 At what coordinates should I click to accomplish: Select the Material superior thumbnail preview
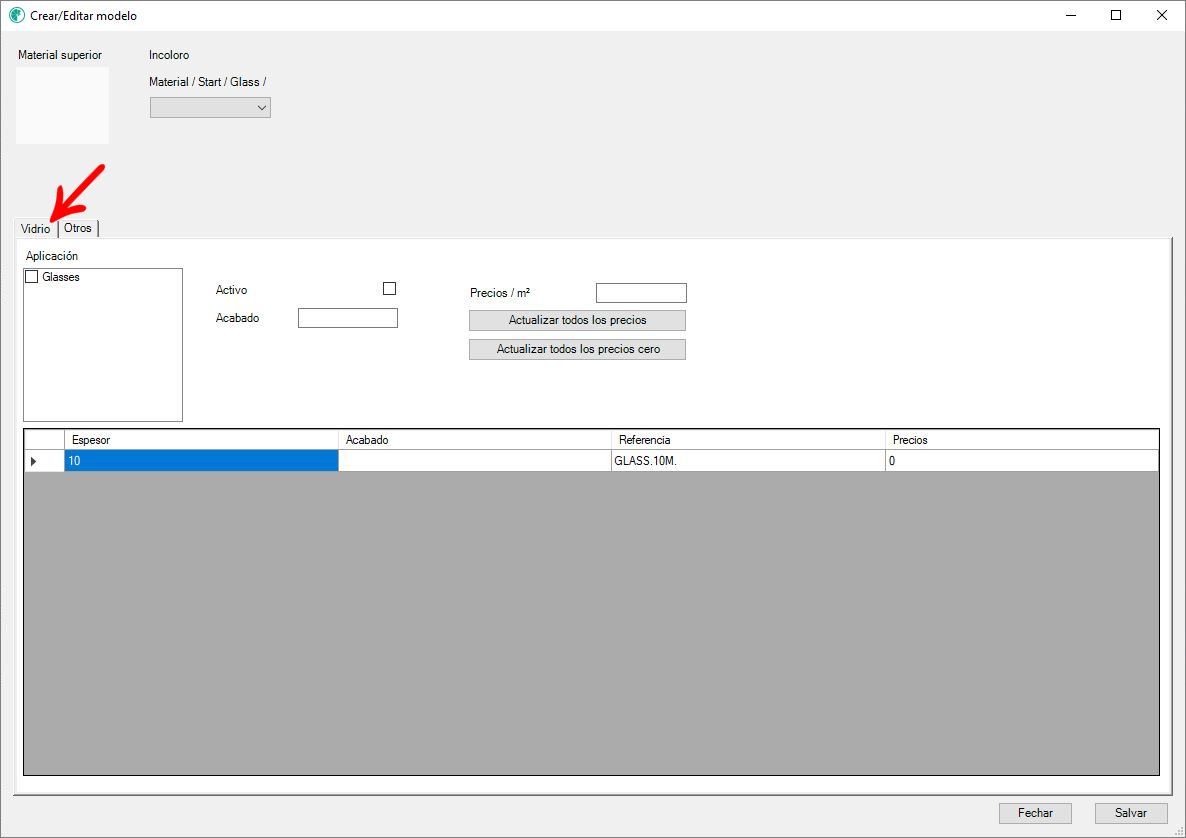click(x=63, y=106)
